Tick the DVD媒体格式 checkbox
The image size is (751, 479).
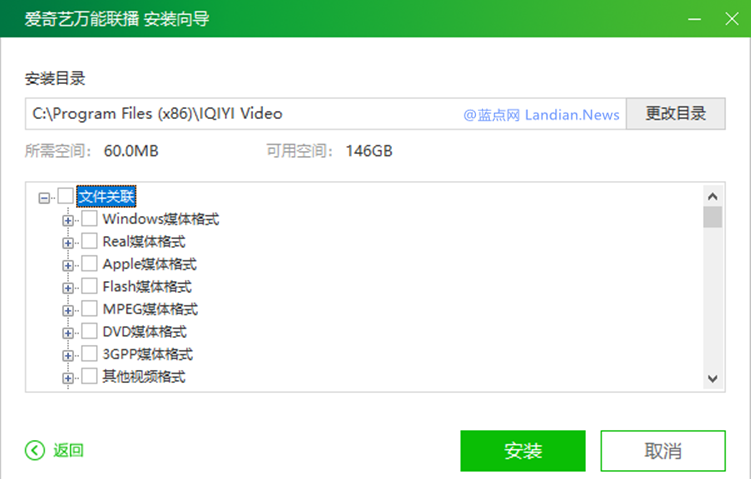90,331
